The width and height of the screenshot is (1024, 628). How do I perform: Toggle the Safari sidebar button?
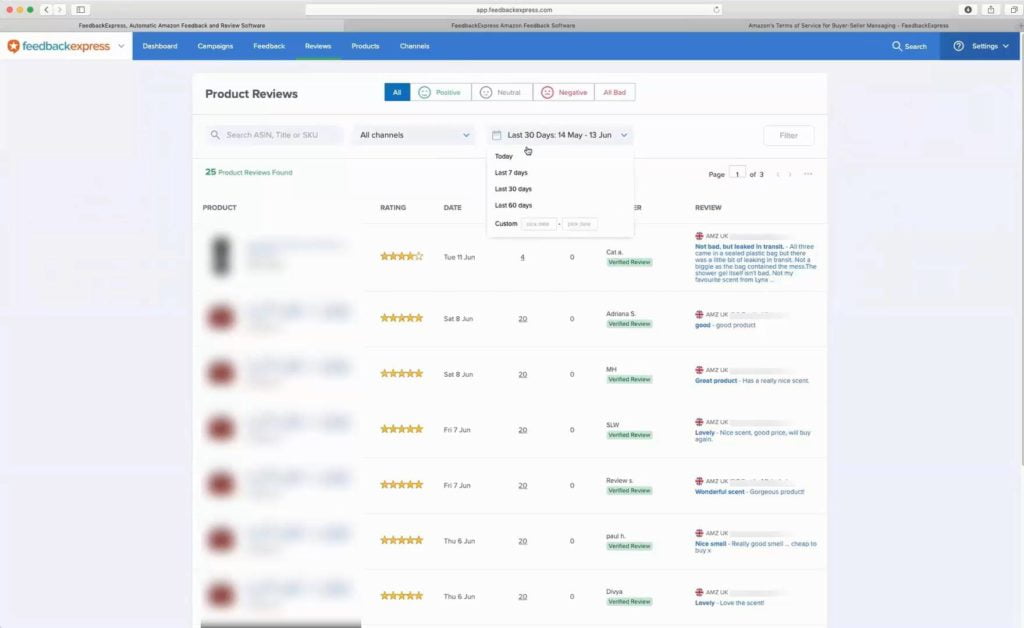point(80,10)
